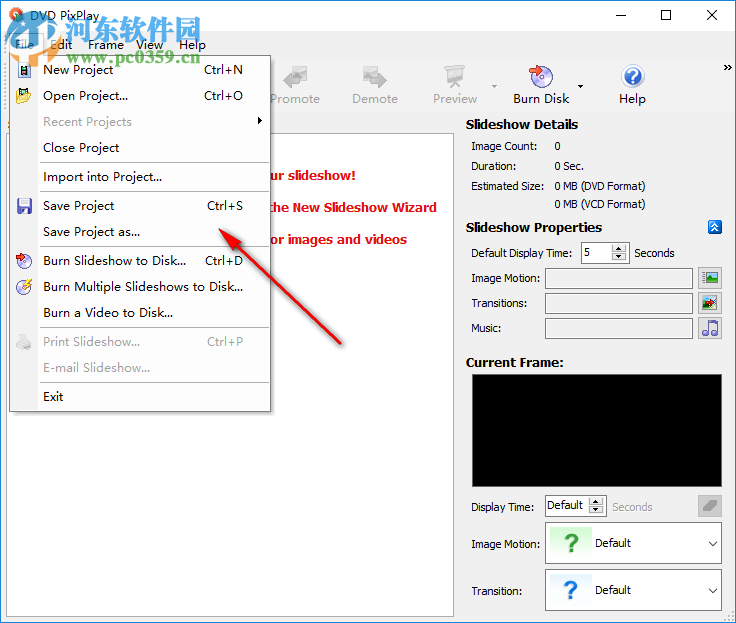
Task: Click the Open Project folder icon
Action: (23, 96)
